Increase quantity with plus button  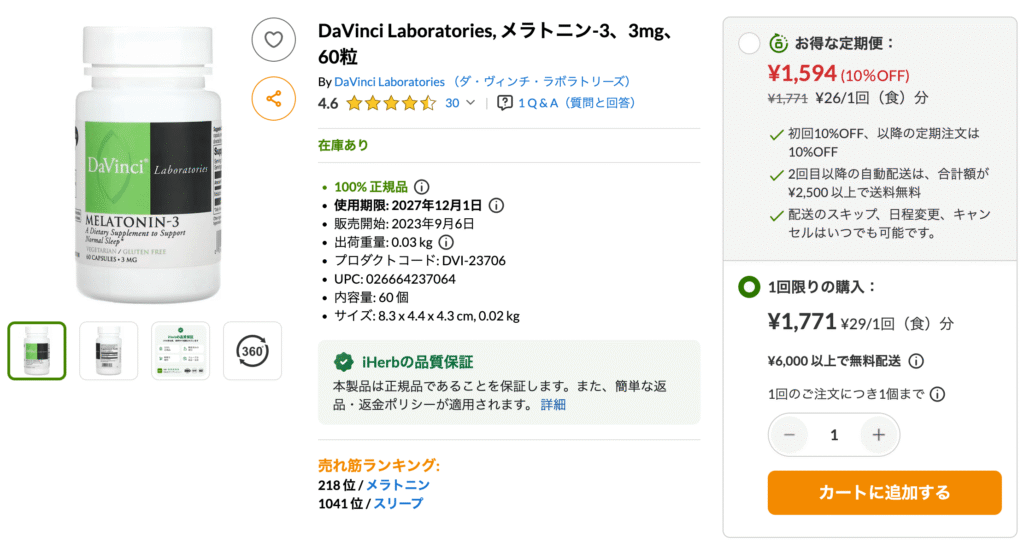(x=878, y=435)
